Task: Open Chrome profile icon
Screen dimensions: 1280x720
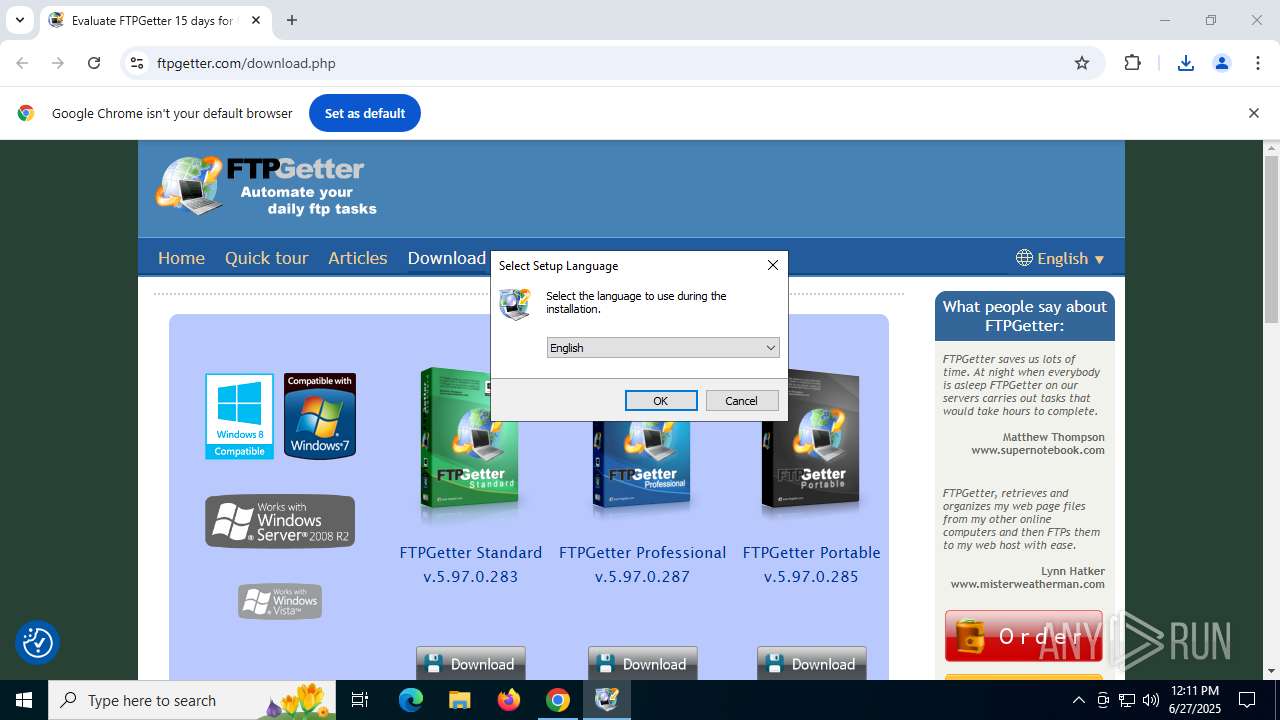Action: pyautogui.click(x=1221, y=63)
